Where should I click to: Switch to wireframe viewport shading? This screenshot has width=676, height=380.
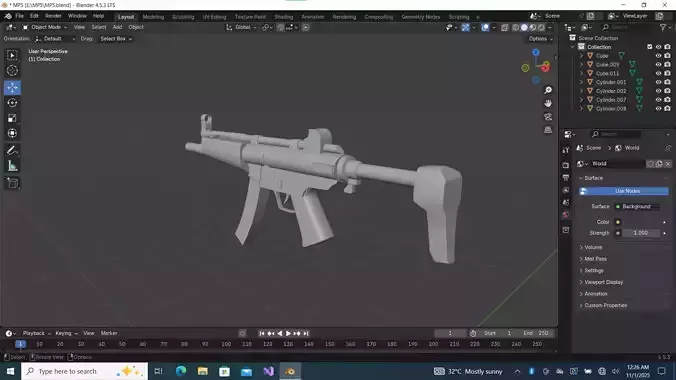[516, 27]
